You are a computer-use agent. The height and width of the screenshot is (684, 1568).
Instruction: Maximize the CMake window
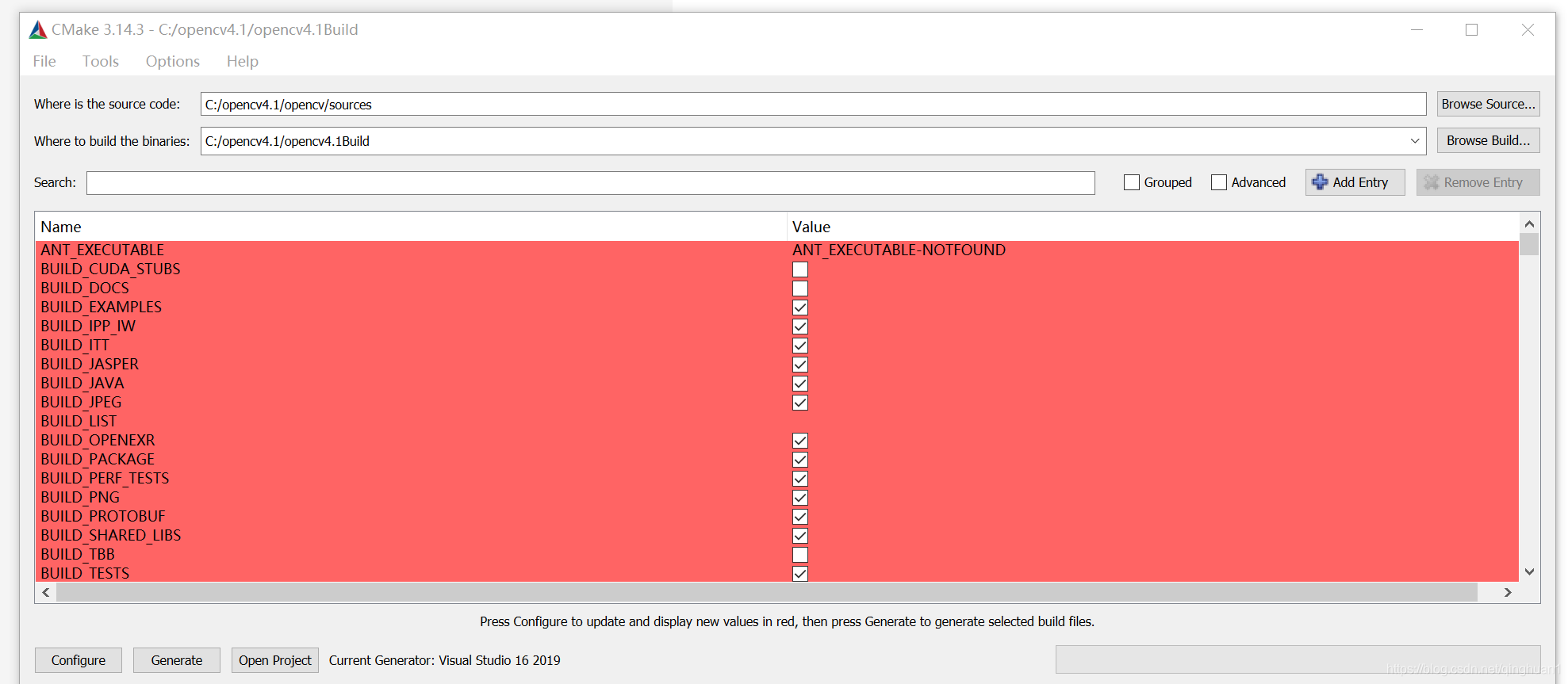coord(1471,29)
